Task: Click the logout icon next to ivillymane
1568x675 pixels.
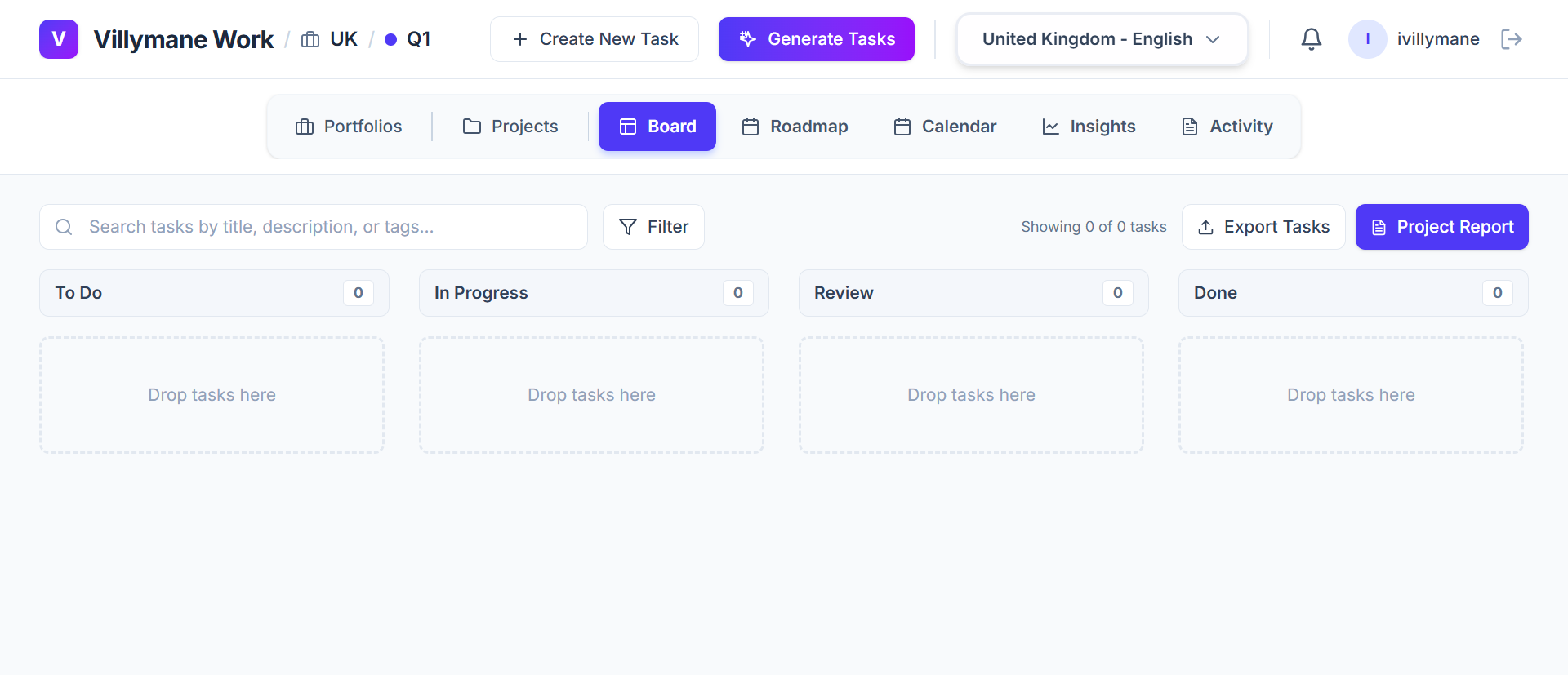Action: coord(1512,38)
